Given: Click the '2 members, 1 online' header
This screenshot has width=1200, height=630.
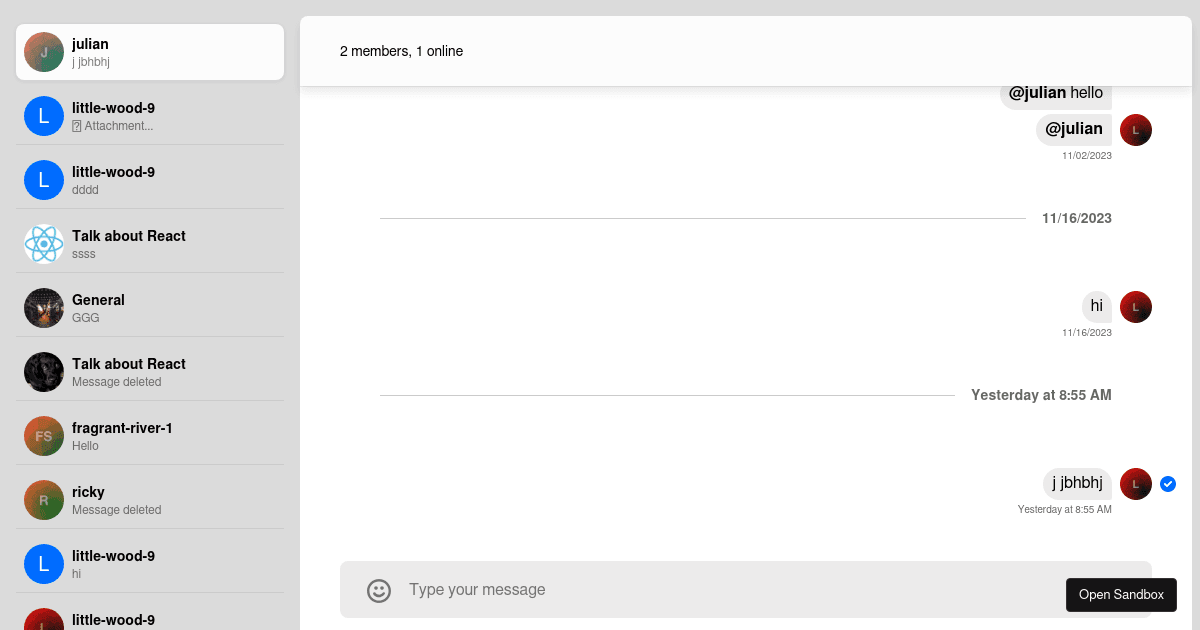Looking at the screenshot, I should pyautogui.click(x=401, y=51).
